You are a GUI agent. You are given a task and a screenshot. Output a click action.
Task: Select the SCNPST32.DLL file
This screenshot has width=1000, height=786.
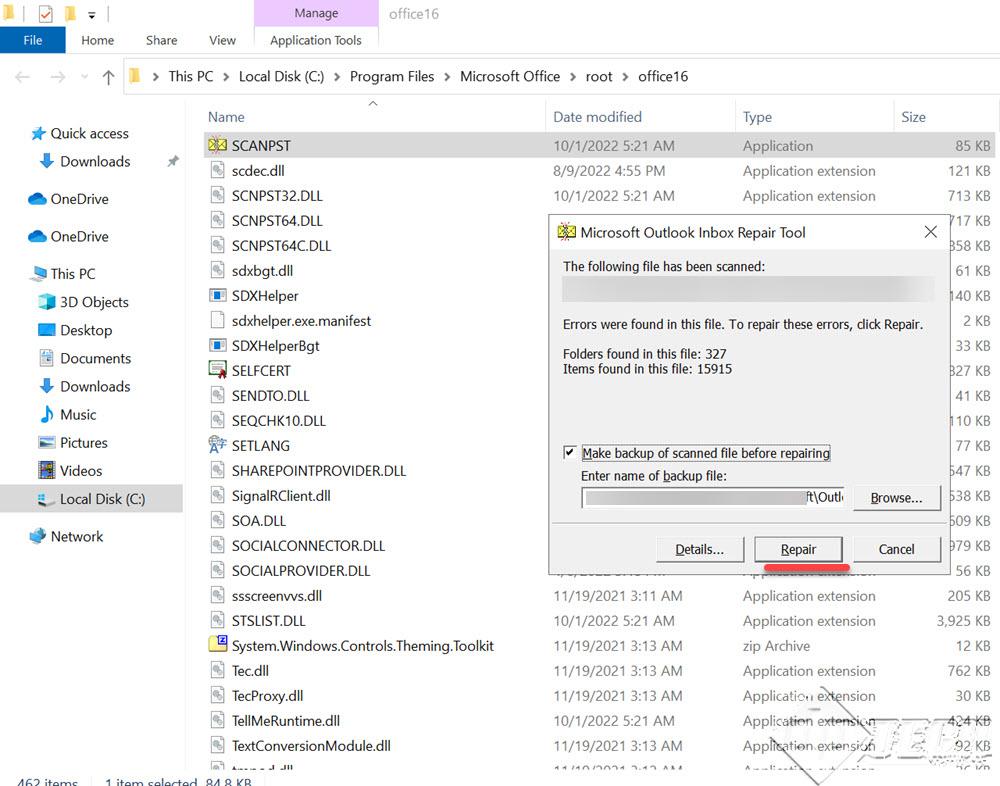point(277,195)
